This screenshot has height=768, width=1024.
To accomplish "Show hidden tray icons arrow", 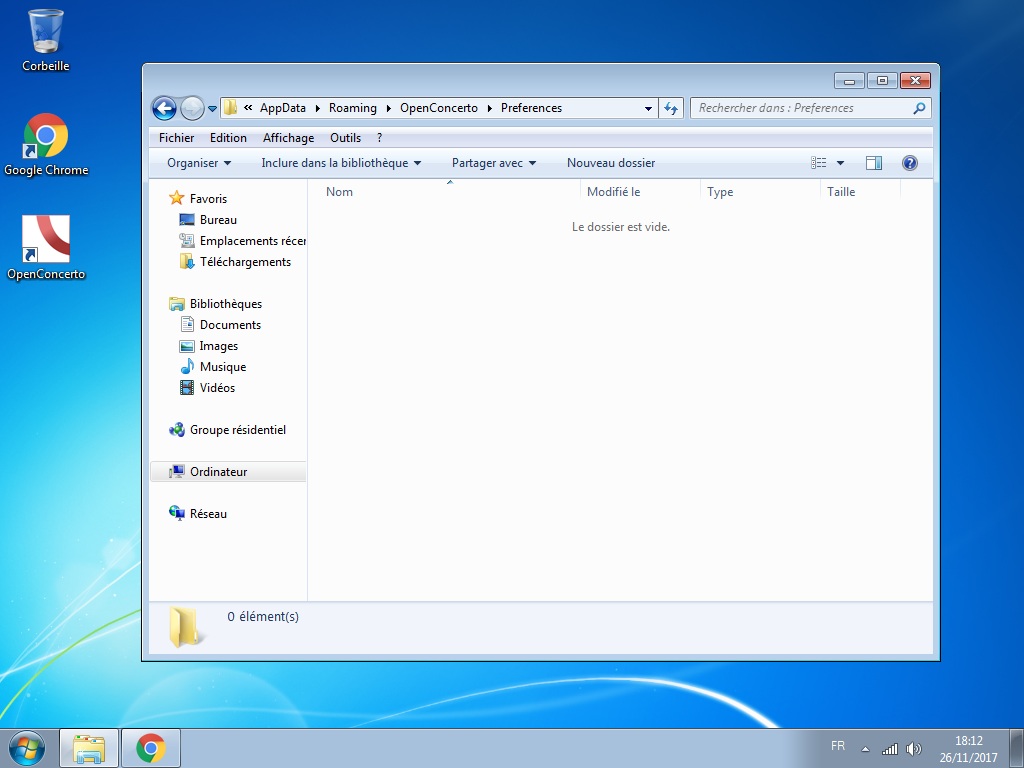I will (865, 749).
